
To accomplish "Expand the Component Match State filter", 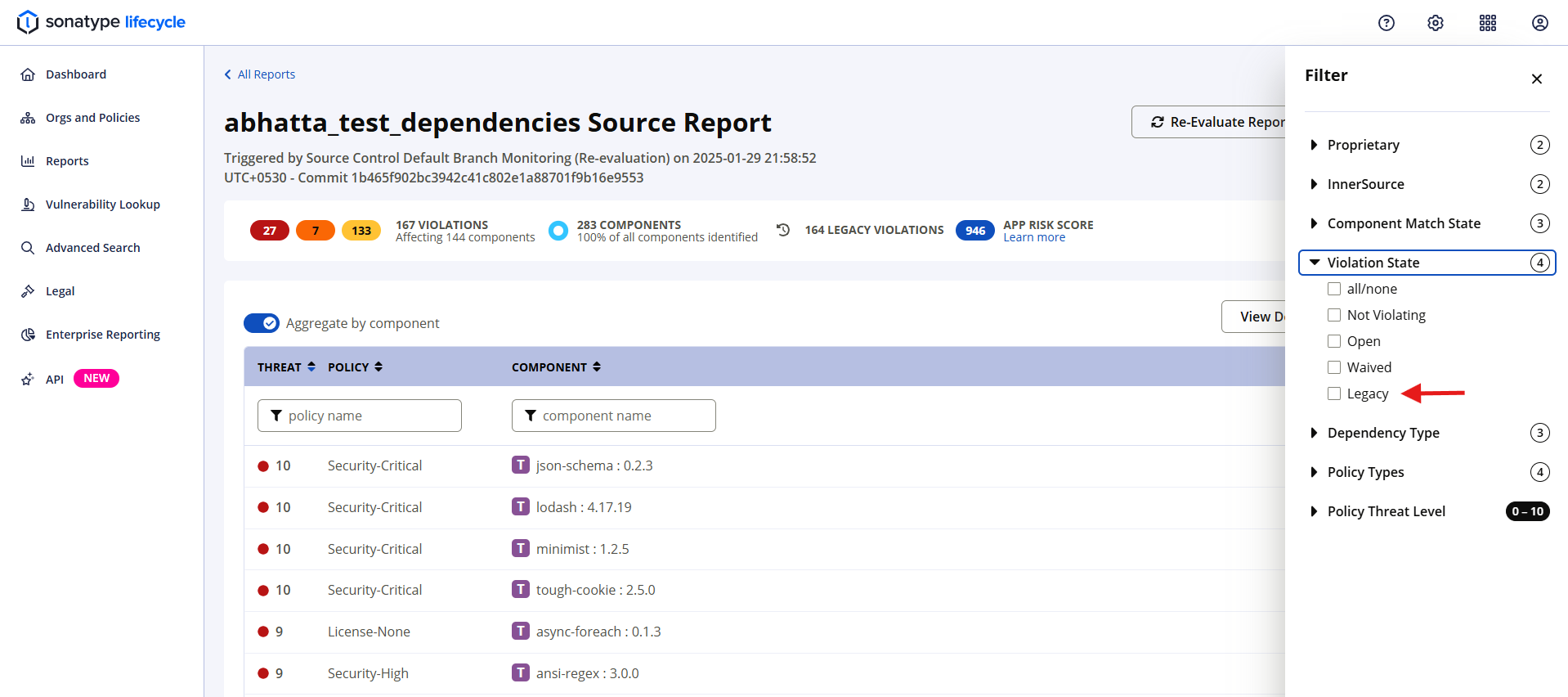I will tap(1427, 223).
